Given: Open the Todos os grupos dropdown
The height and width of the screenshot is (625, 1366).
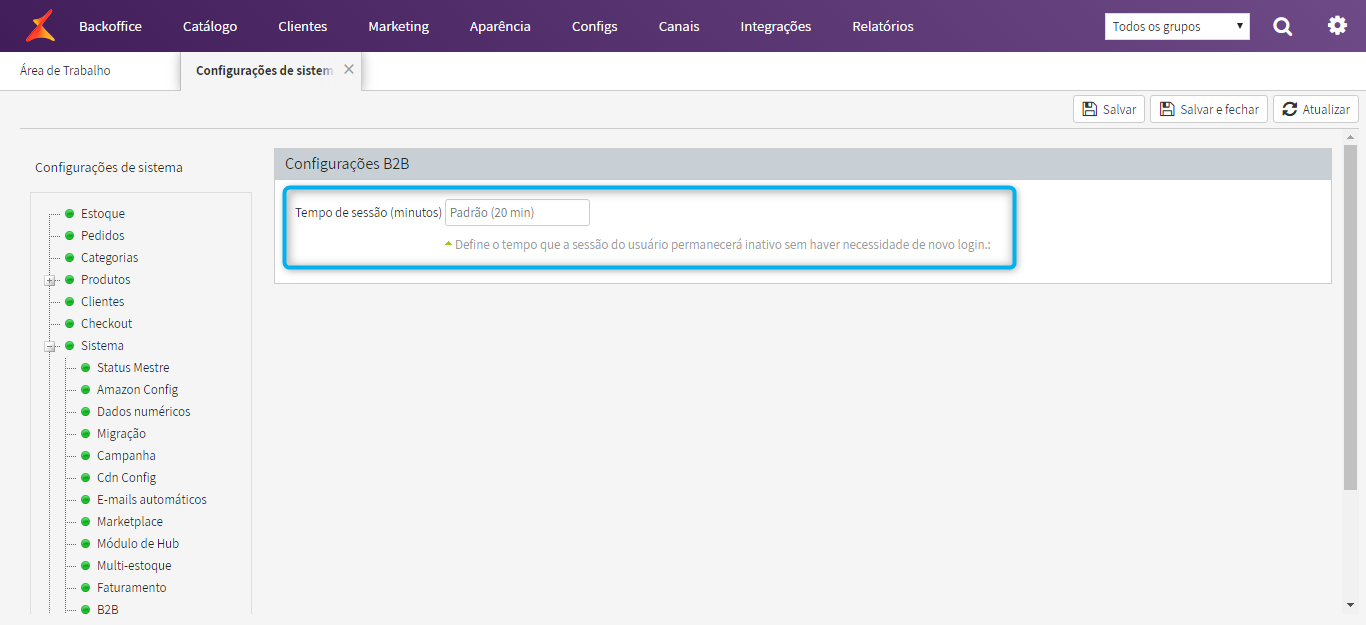Looking at the screenshot, I should click(1177, 27).
